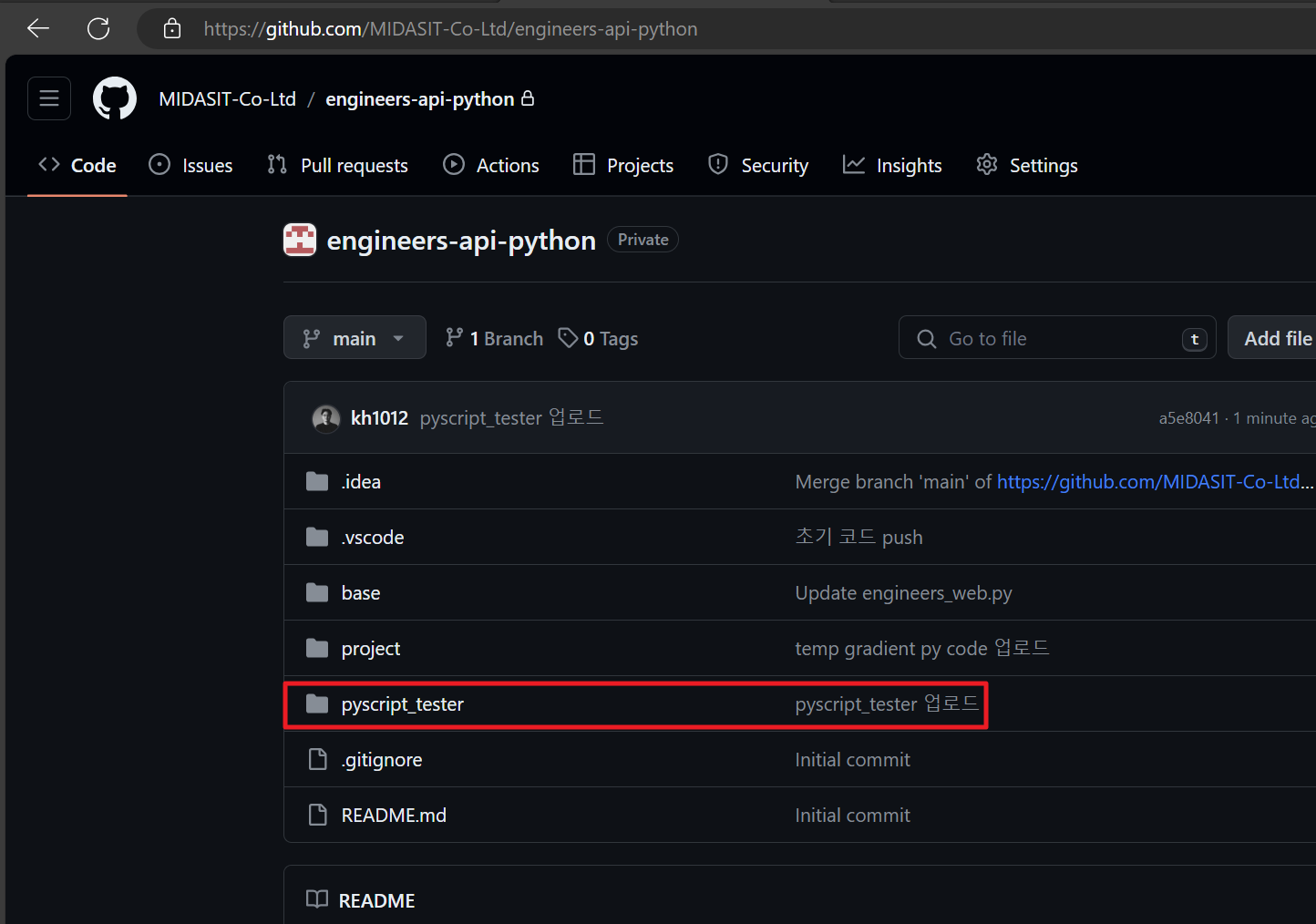Screen dimensions: 1316x924
Task: Click the organization avatar beside repository title
Action: (300, 240)
